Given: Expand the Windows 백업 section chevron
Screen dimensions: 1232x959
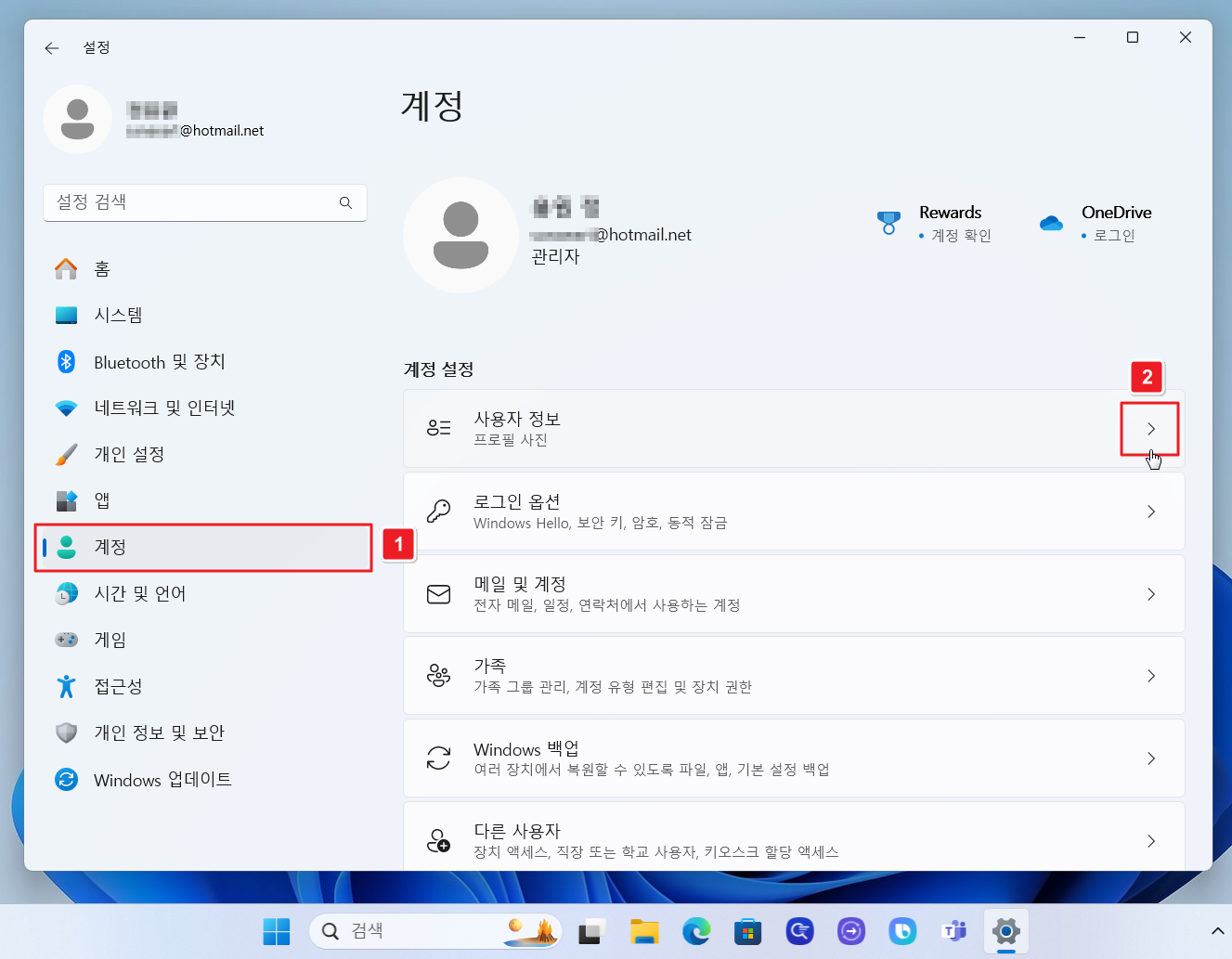Looking at the screenshot, I should click(x=1150, y=758).
